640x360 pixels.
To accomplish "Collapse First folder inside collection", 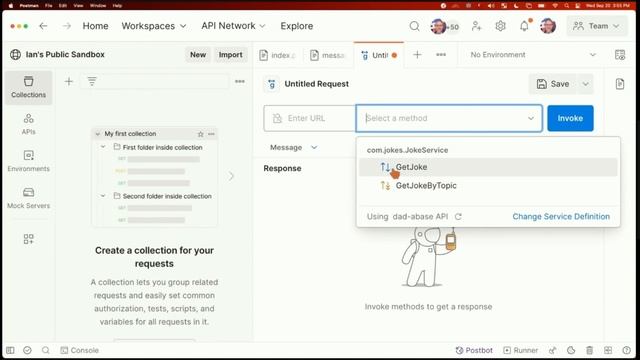I will click(103, 147).
